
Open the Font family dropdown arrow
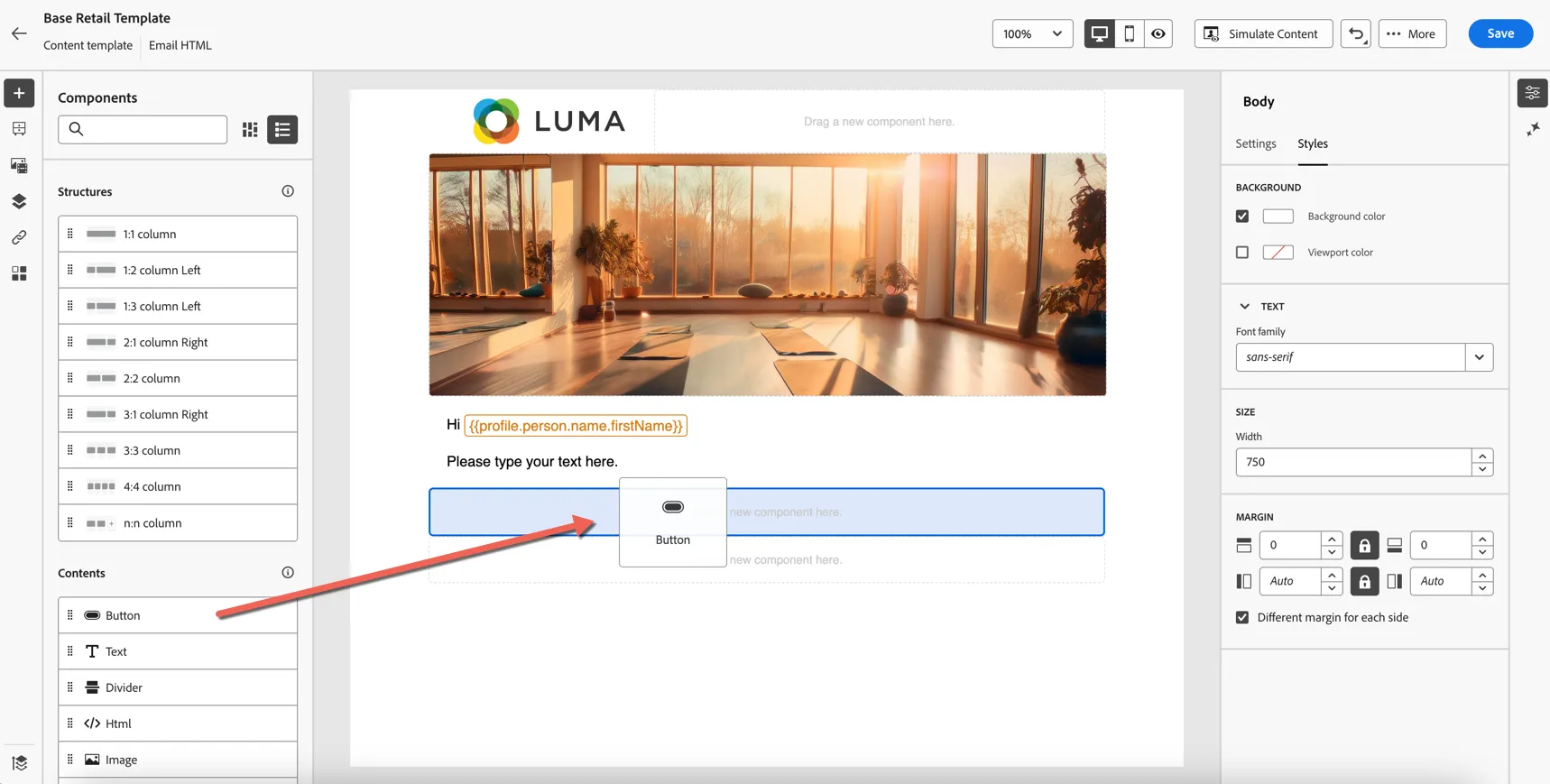pyautogui.click(x=1479, y=357)
